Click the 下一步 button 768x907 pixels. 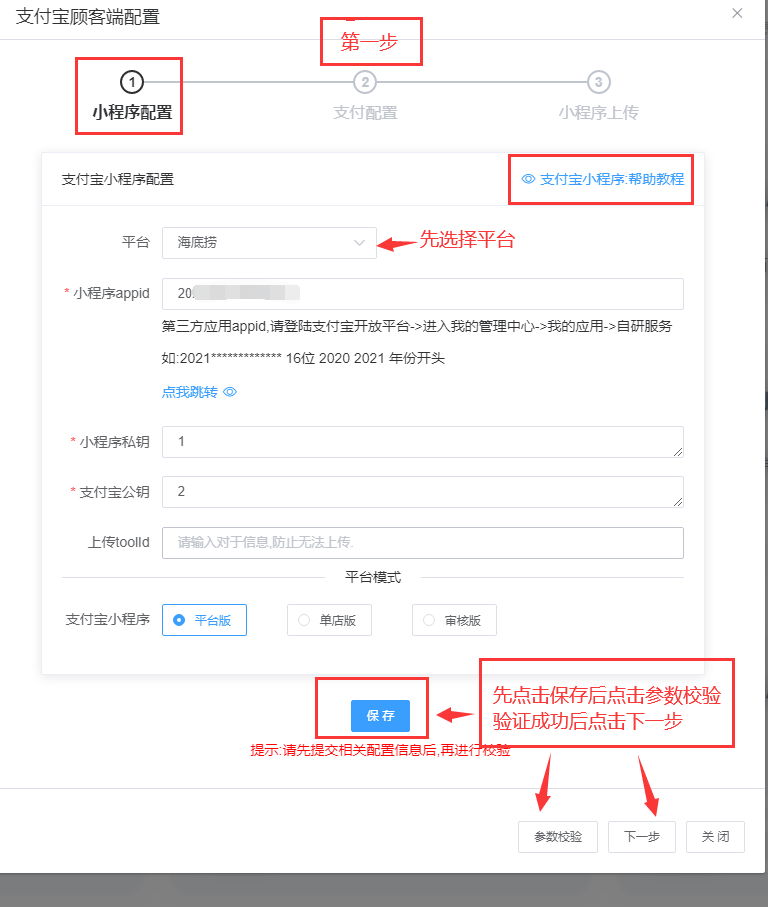click(x=641, y=836)
